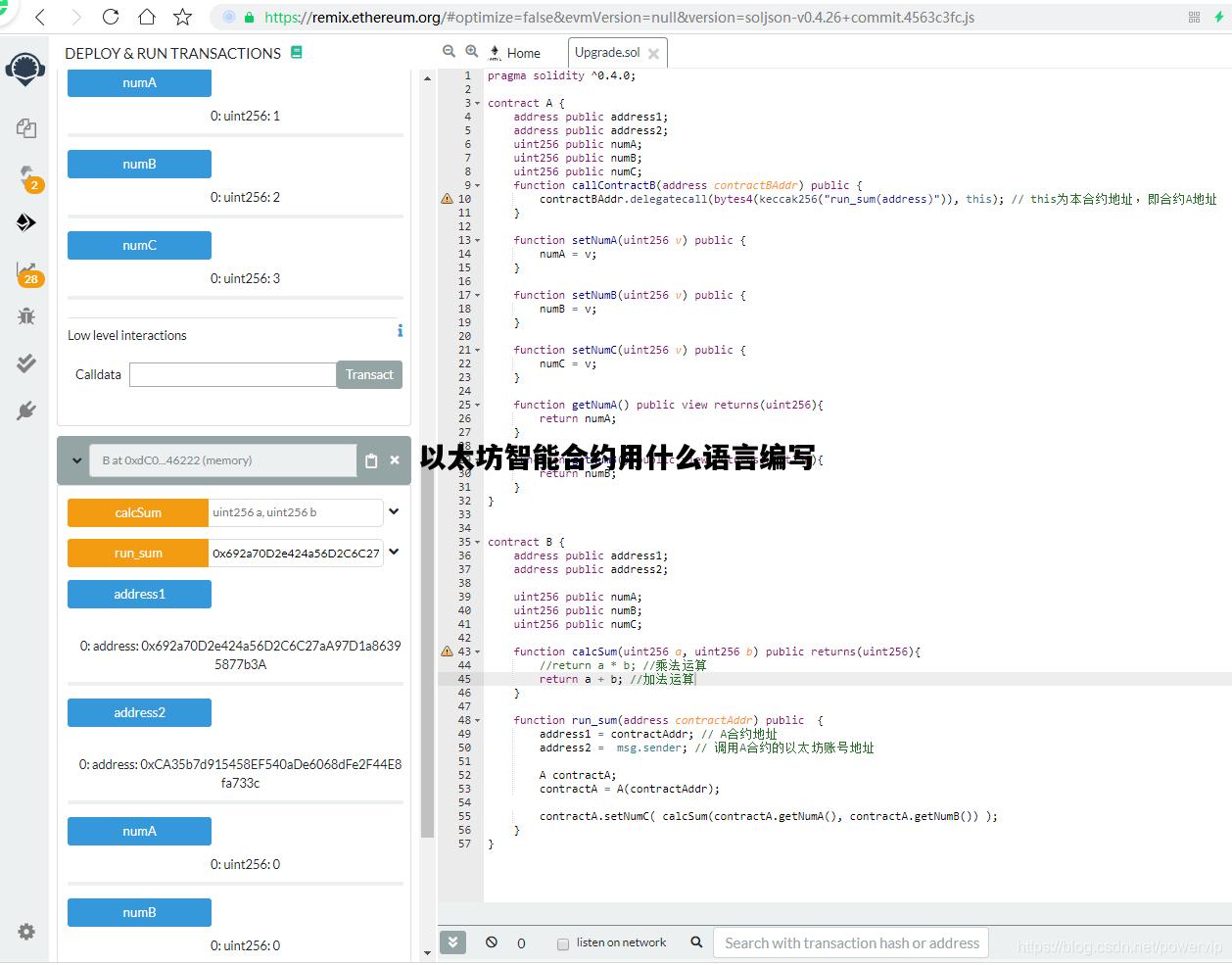Viewport: 1232px width, 965px height.
Task: Focus the Calldata input field
Action: [x=233, y=374]
